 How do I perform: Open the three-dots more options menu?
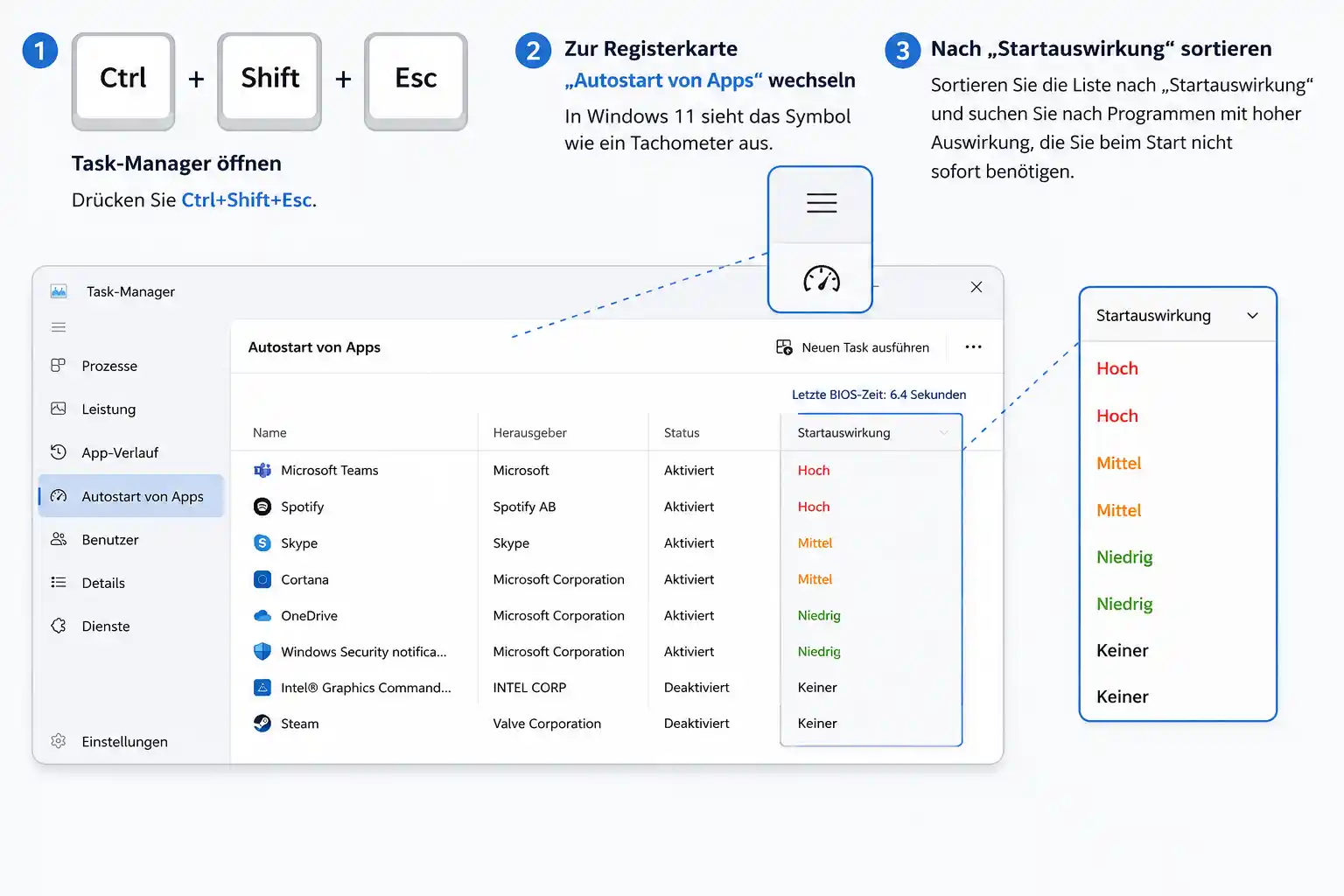tap(973, 347)
